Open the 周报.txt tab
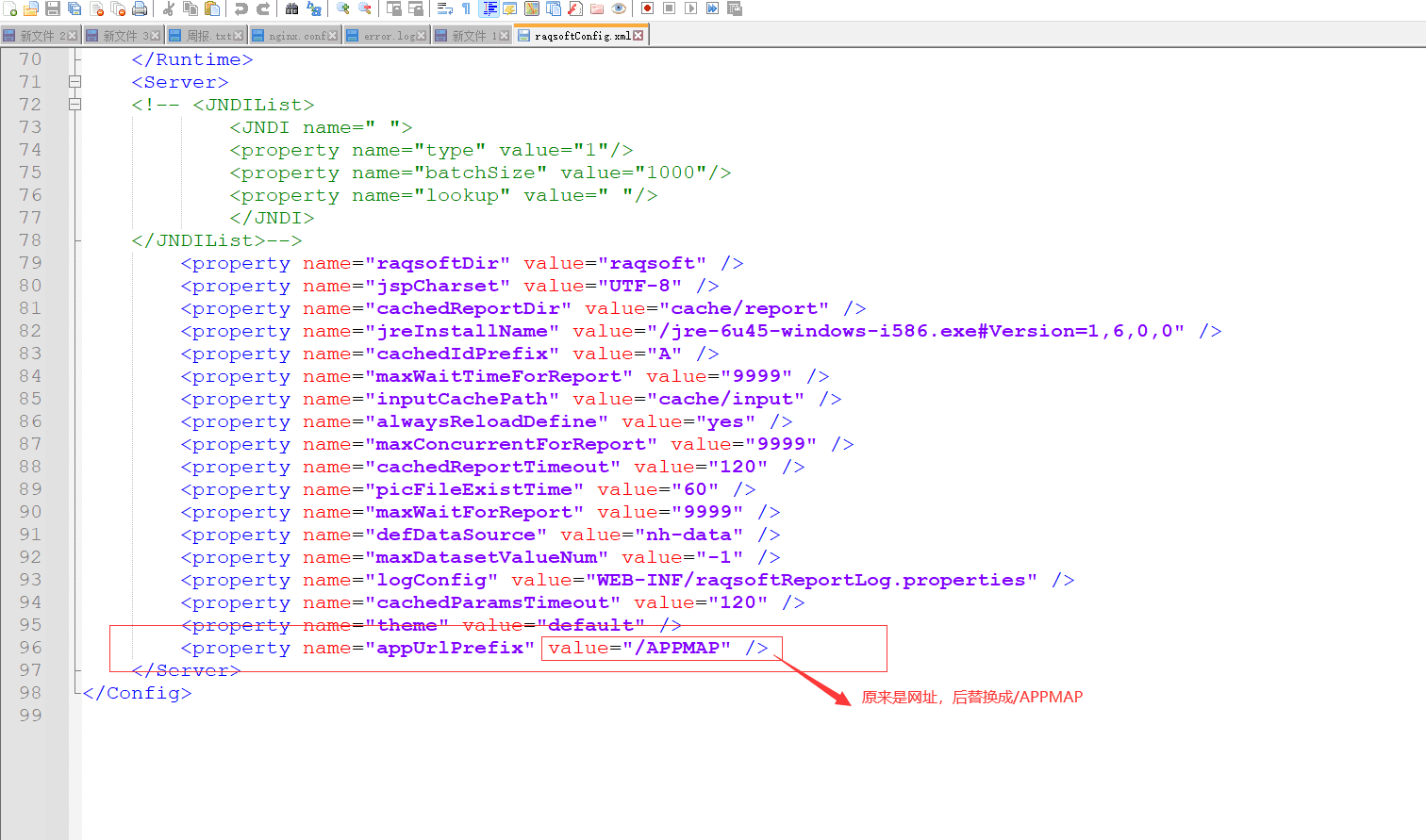Screen dimensions: 1426x840 pyautogui.click(x=207, y=36)
